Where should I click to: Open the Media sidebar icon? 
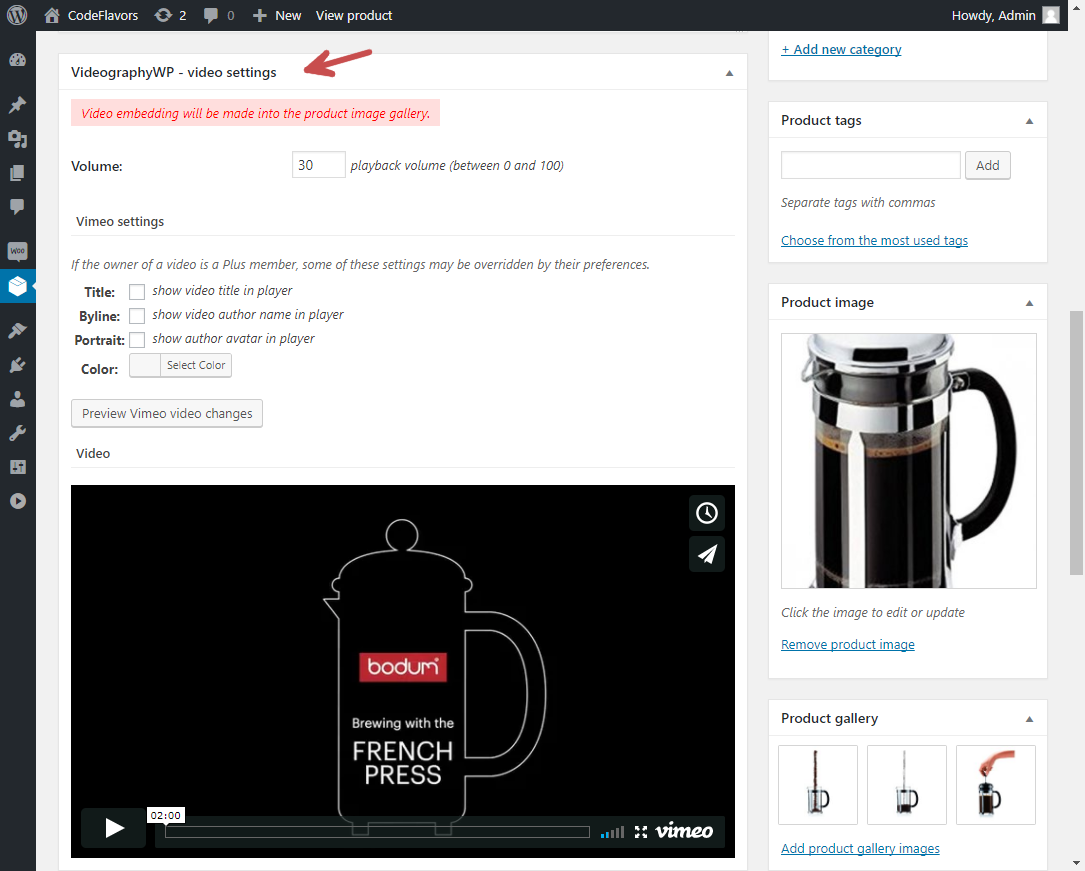(17, 139)
